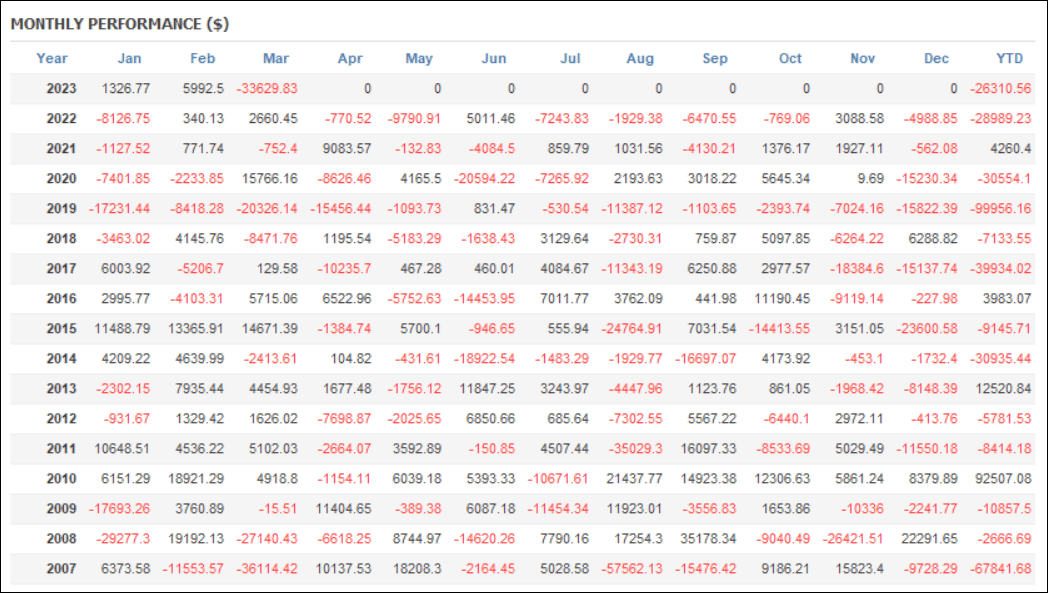
Task: Select the Jan column header
Action: [x=130, y=58]
